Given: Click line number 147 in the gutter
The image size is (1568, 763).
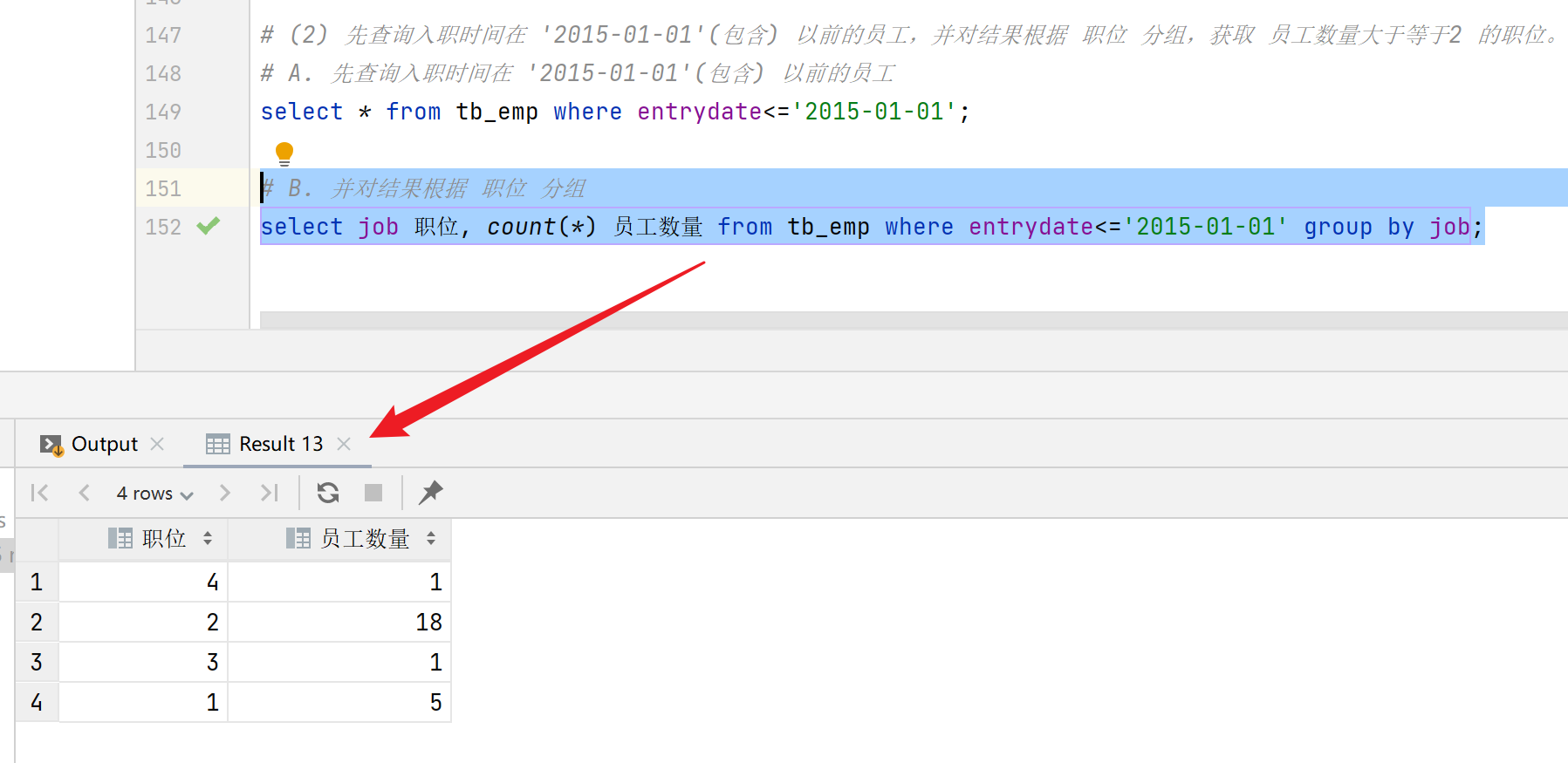Looking at the screenshot, I should click(x=163, y=35).
